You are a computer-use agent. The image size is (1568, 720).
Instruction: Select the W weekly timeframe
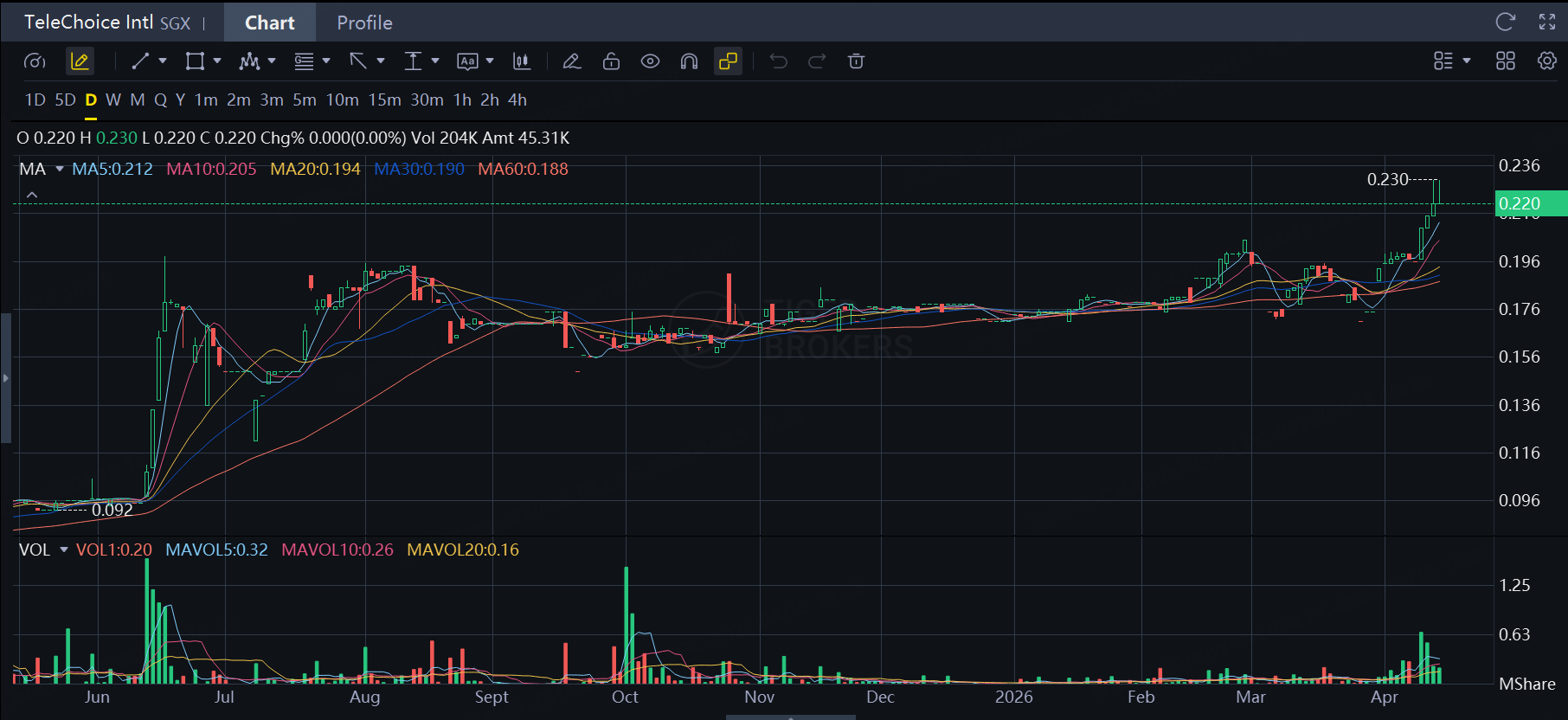(113, 100)
